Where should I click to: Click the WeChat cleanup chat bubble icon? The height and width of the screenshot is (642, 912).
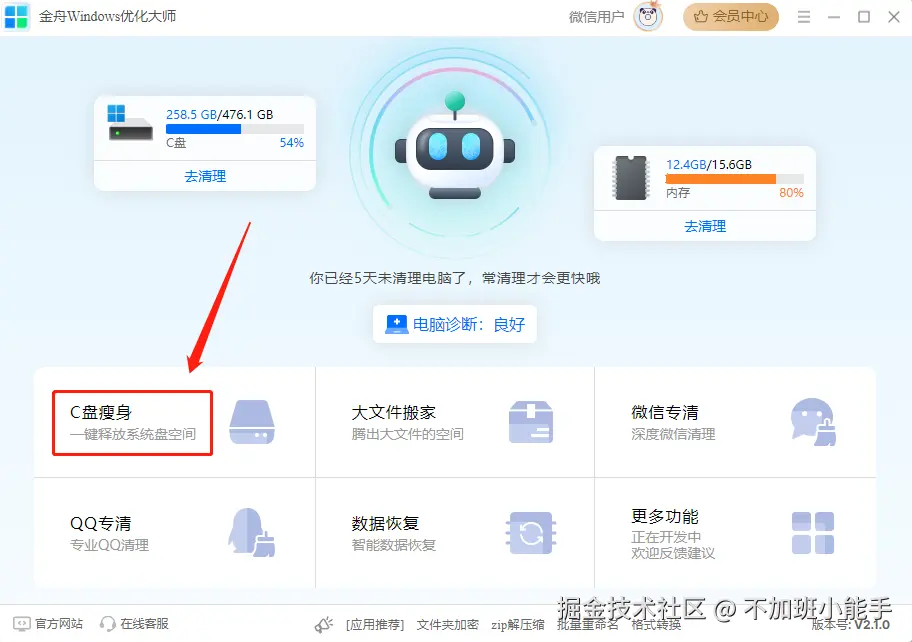813,422
